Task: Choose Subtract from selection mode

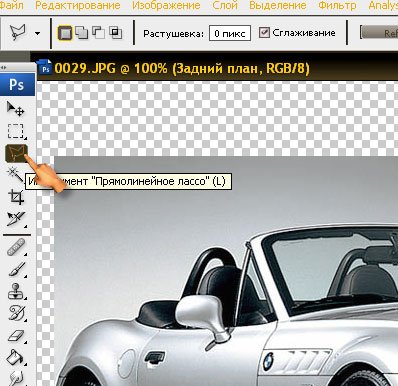Action: (x=99, y=33)
